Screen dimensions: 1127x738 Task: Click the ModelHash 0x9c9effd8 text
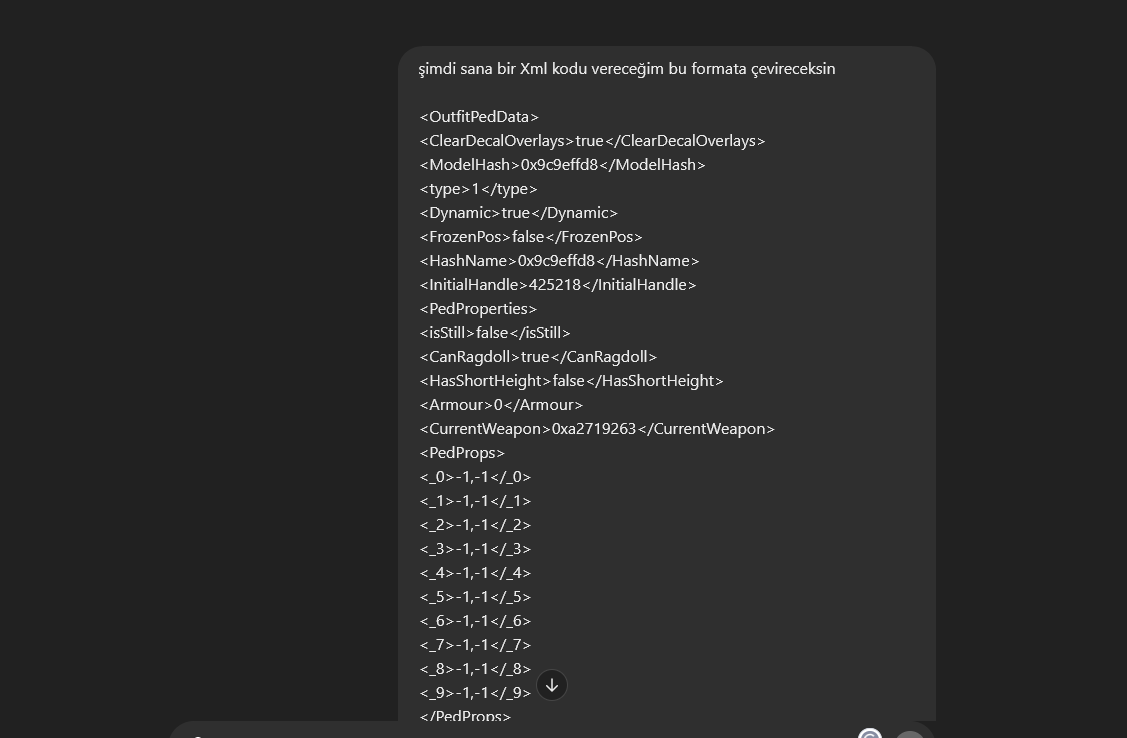(563, 164)
